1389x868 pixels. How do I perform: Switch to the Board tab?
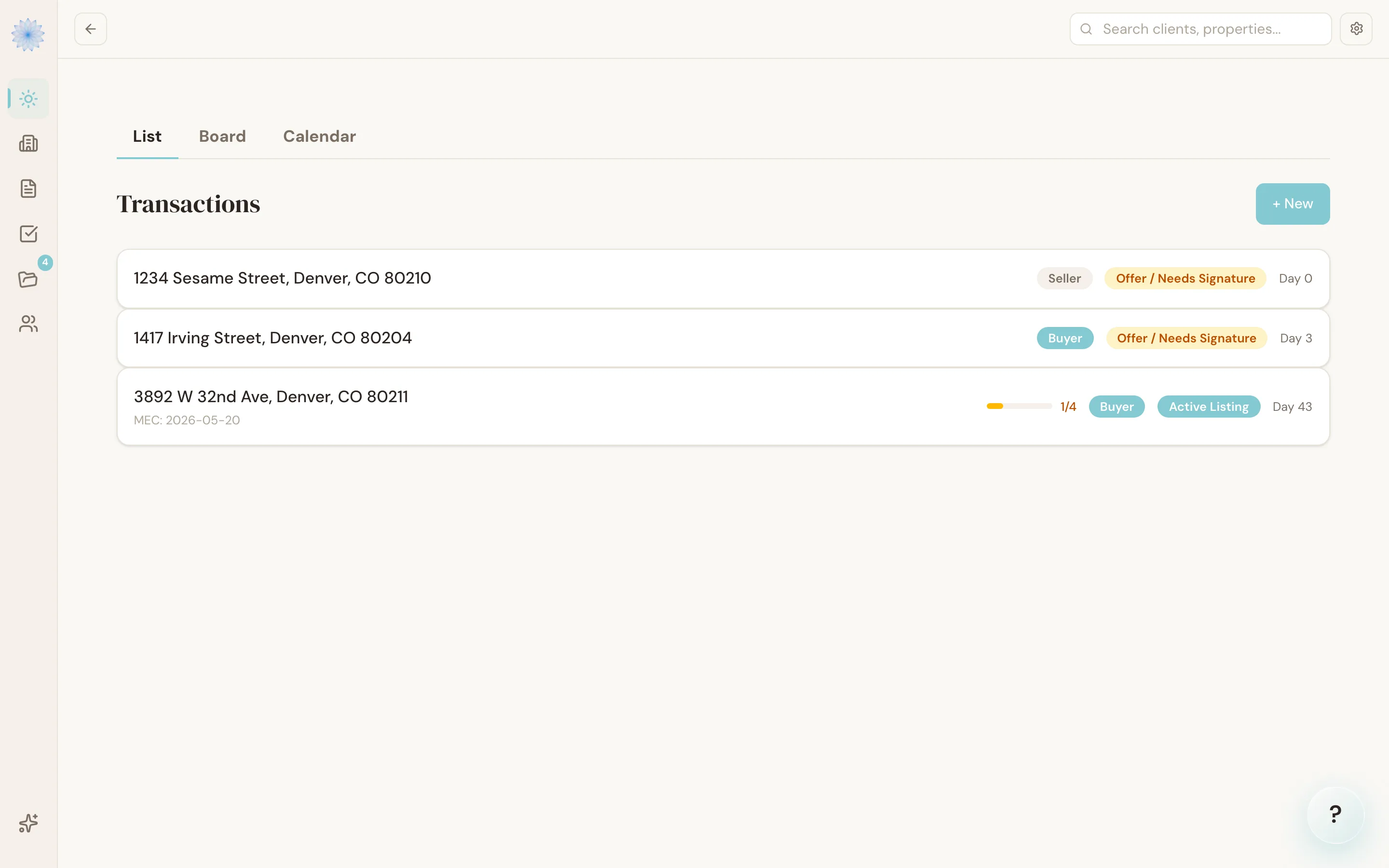point(222,136)
